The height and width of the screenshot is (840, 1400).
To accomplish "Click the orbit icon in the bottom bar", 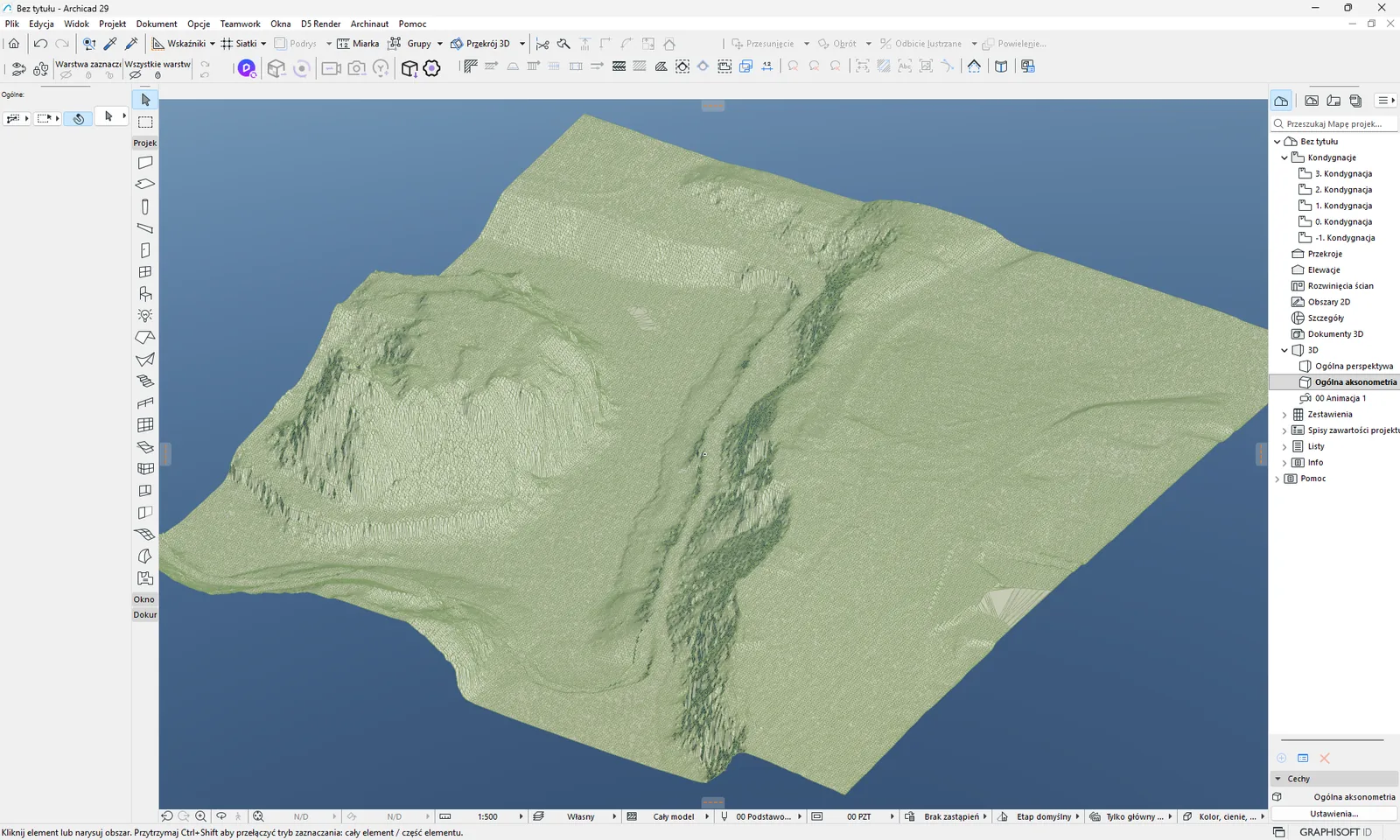I will point(221,816).
